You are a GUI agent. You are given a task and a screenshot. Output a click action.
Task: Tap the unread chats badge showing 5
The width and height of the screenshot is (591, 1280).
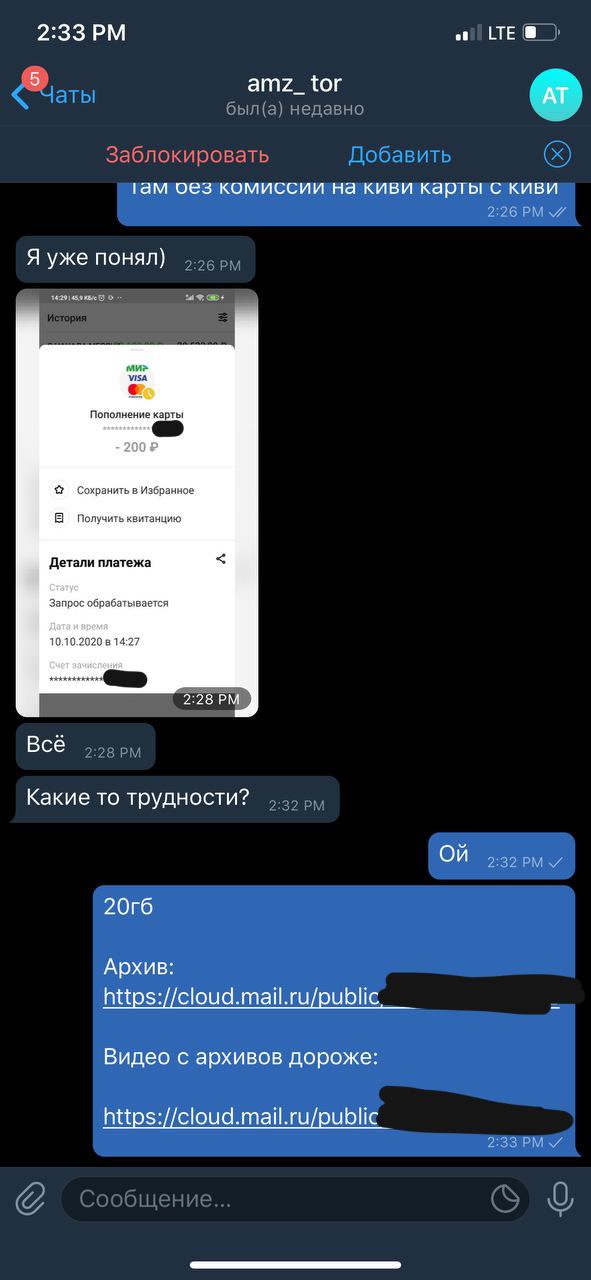point(34,78)
